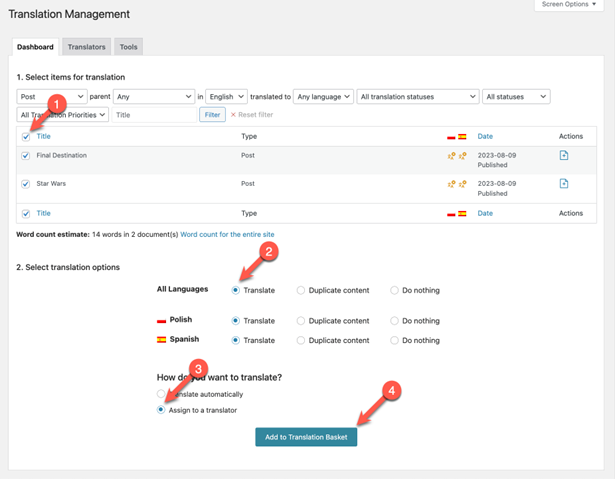Open the parent Any dropdown
Screen dimensions: 615x479
(154, 97)
